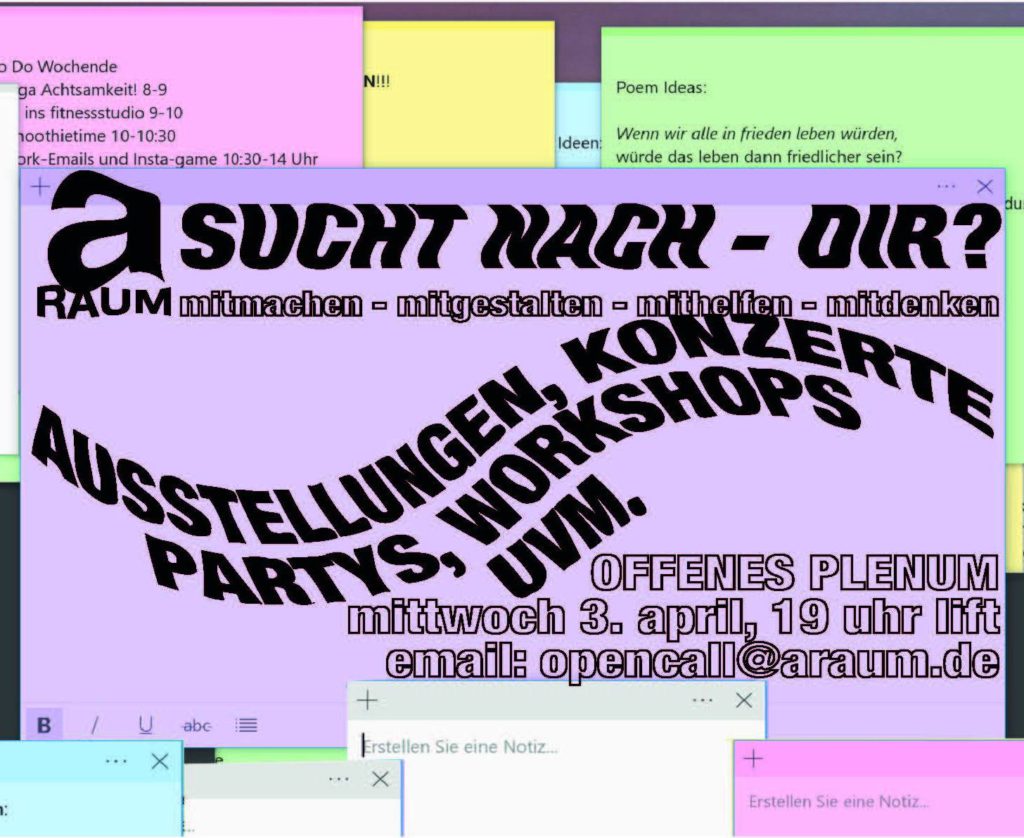Image resolution: width=1024 pixels, height=838 pixels.
Task: Add new note from purple note's plus icon
Action: [41, 186]
